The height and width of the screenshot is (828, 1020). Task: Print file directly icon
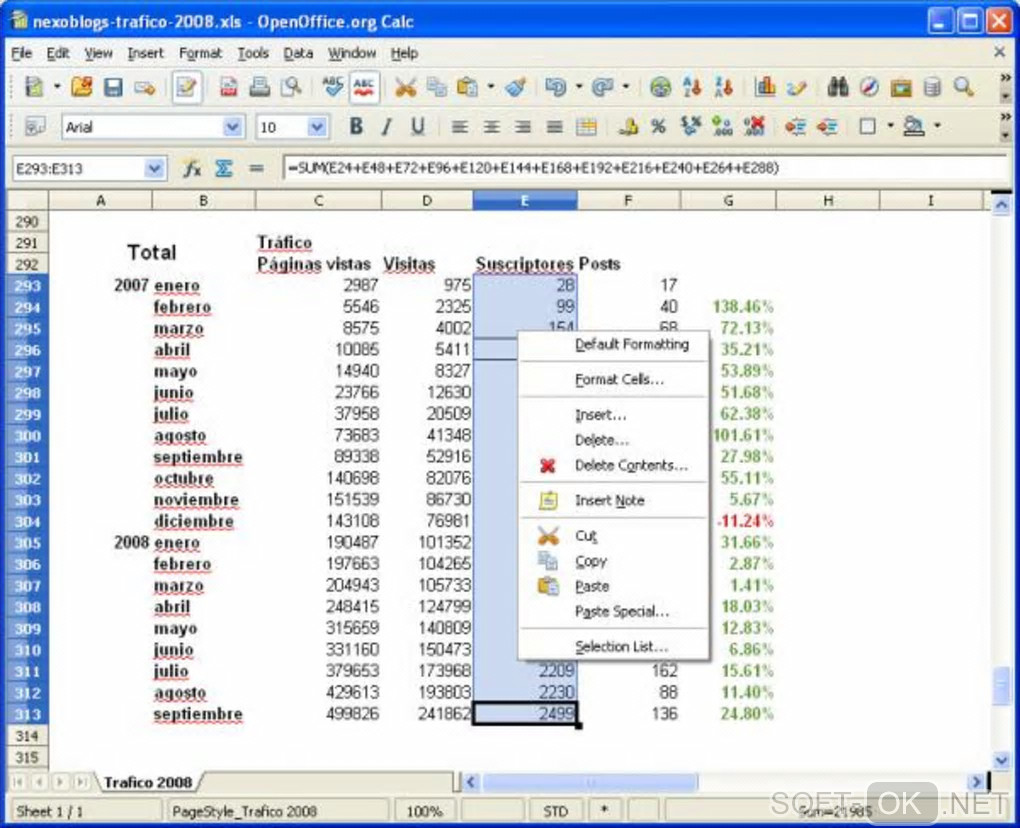tap(260, 87)
